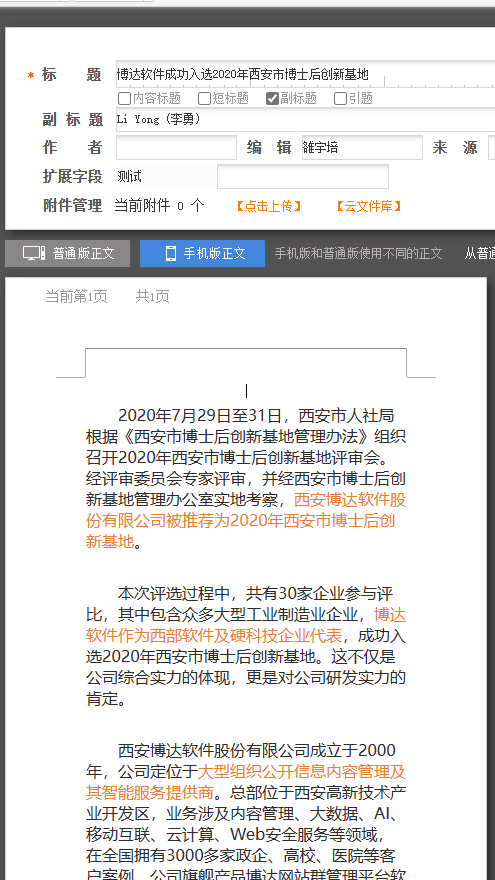Focus the 标题 title input field
This screenshot has height=880, width=495.
point(305,74)
